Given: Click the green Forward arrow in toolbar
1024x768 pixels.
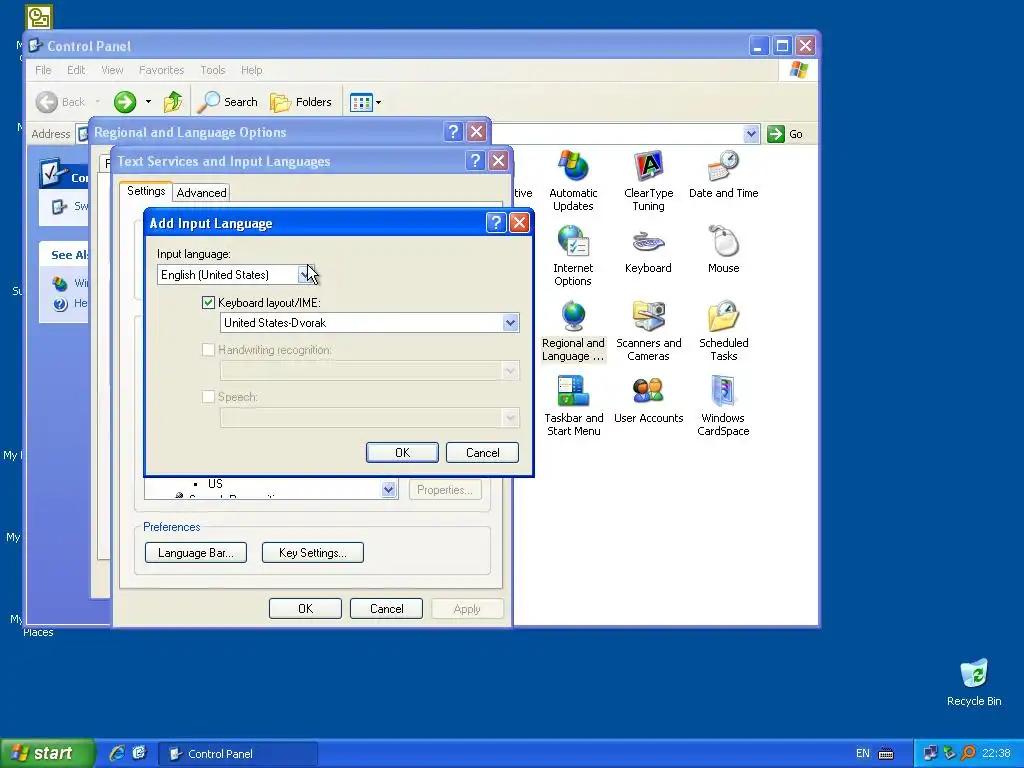Looking at the screenshot, I should [124, 102].
